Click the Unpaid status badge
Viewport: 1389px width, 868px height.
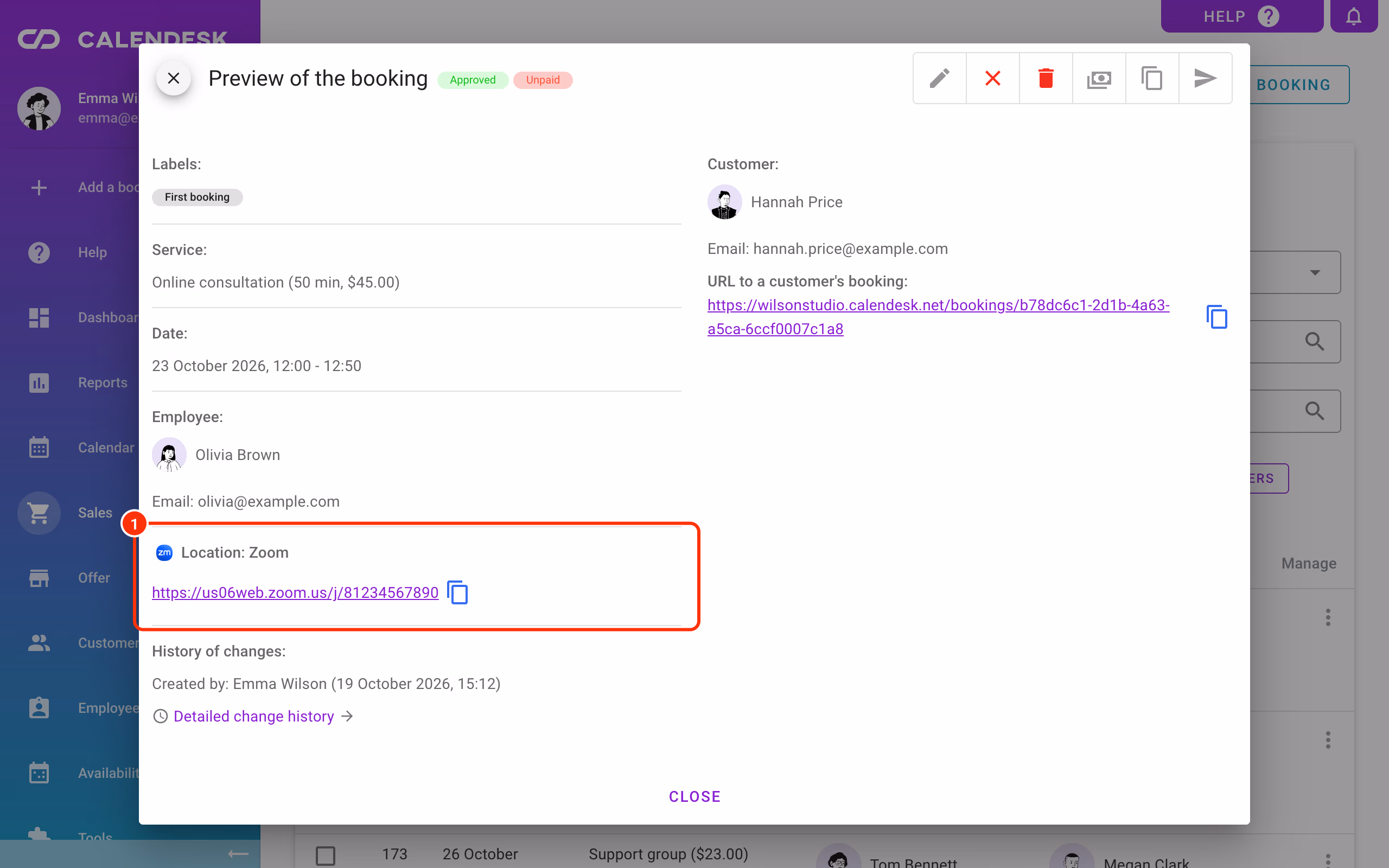pos(543,80)
